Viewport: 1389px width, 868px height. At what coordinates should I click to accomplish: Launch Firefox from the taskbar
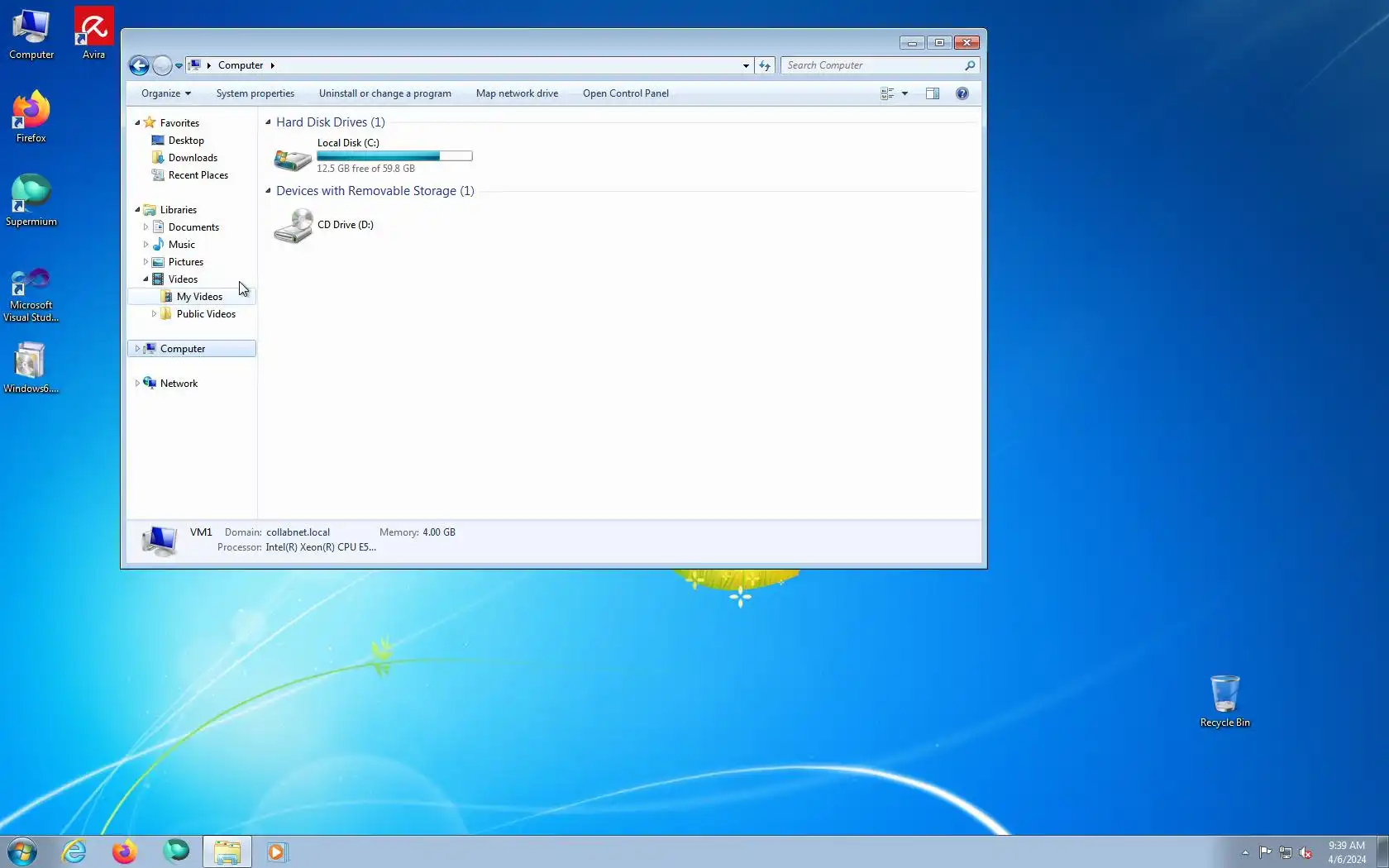coord(124,851)
